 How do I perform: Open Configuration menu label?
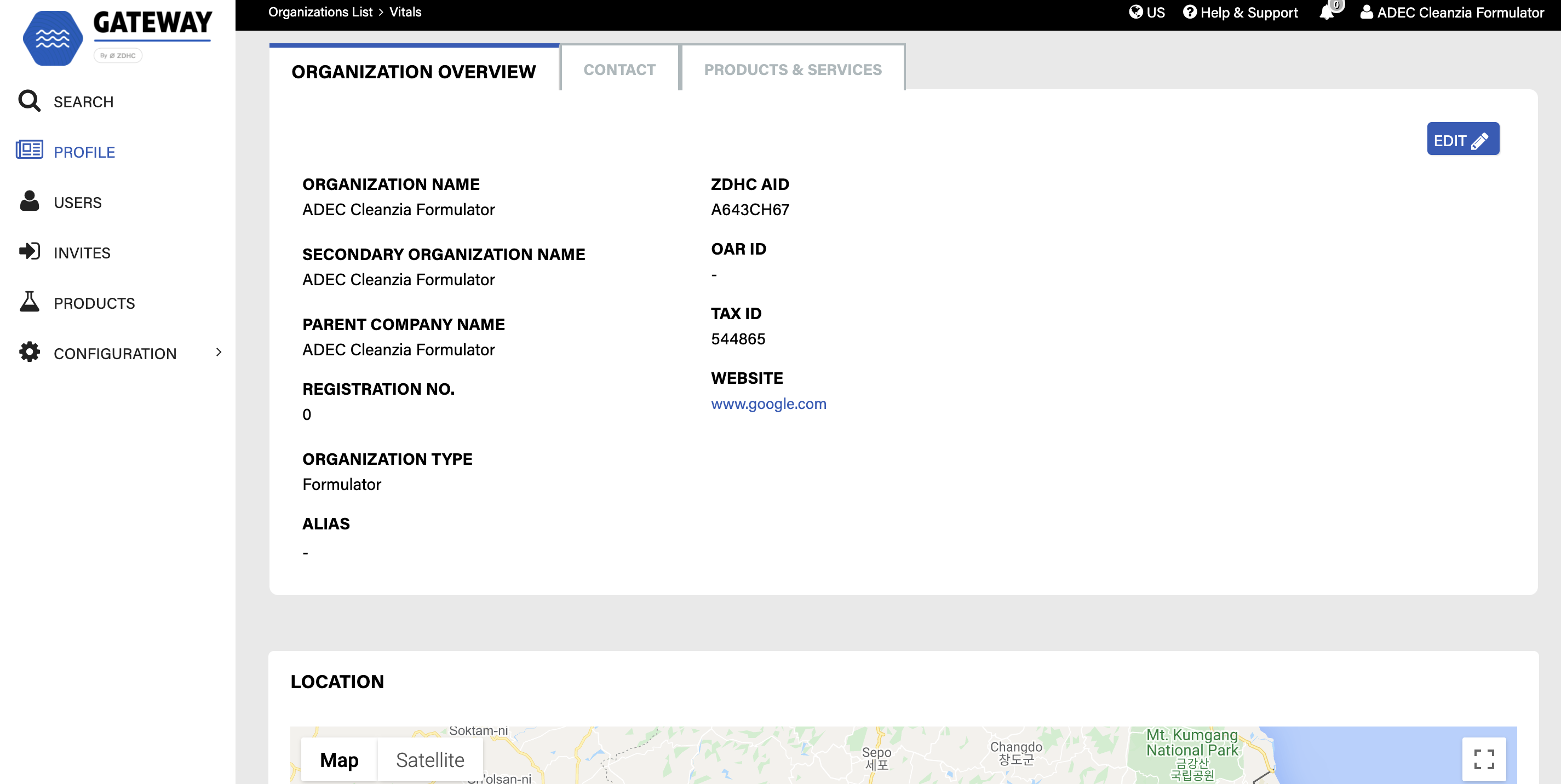point(115,353)
